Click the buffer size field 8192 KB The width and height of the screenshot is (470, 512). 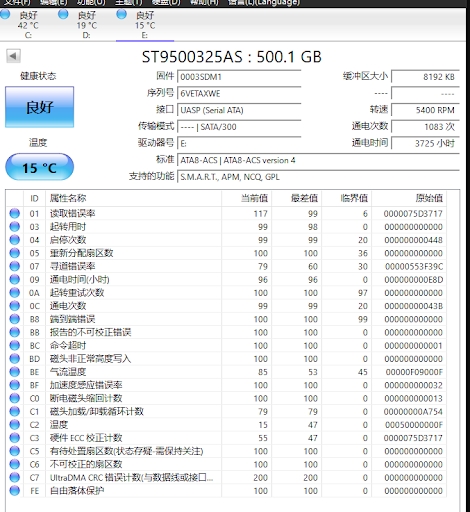tap(425, 77)
